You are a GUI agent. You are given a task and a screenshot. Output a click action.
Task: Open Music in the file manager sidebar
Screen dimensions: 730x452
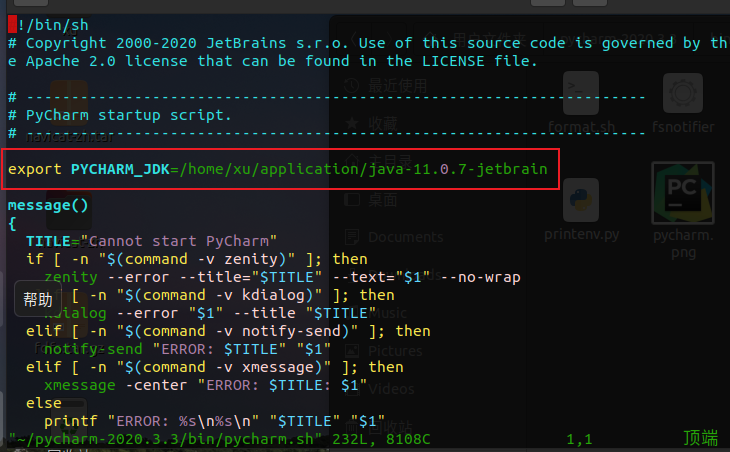coord(388,313)
